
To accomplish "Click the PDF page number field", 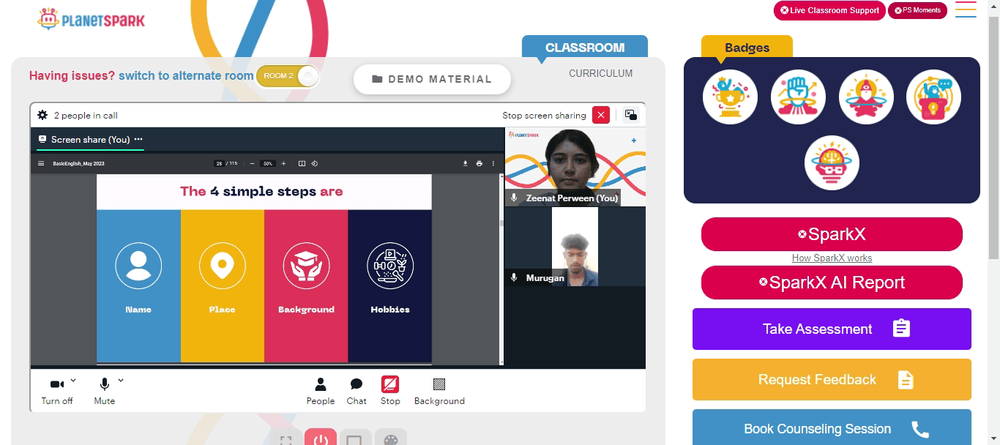I will [219, 164].
